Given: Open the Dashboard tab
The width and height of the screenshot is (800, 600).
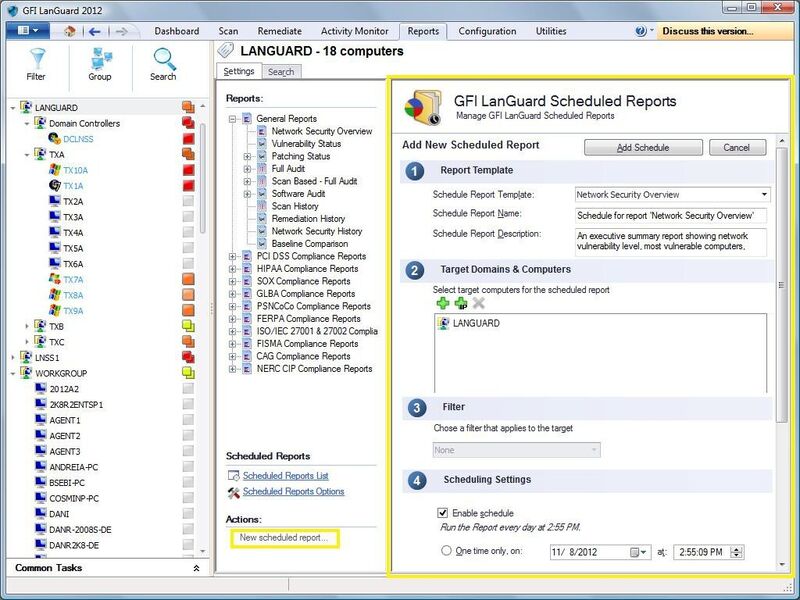Looking at the screenshot, I should pyautogui.click(x=177, y=31).
